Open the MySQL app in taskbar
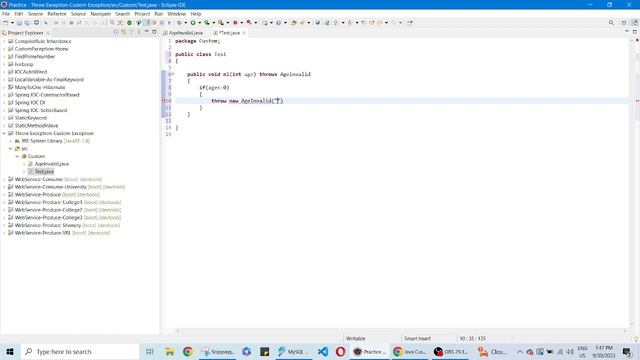The image size is (640, 360). coord(292,351)
